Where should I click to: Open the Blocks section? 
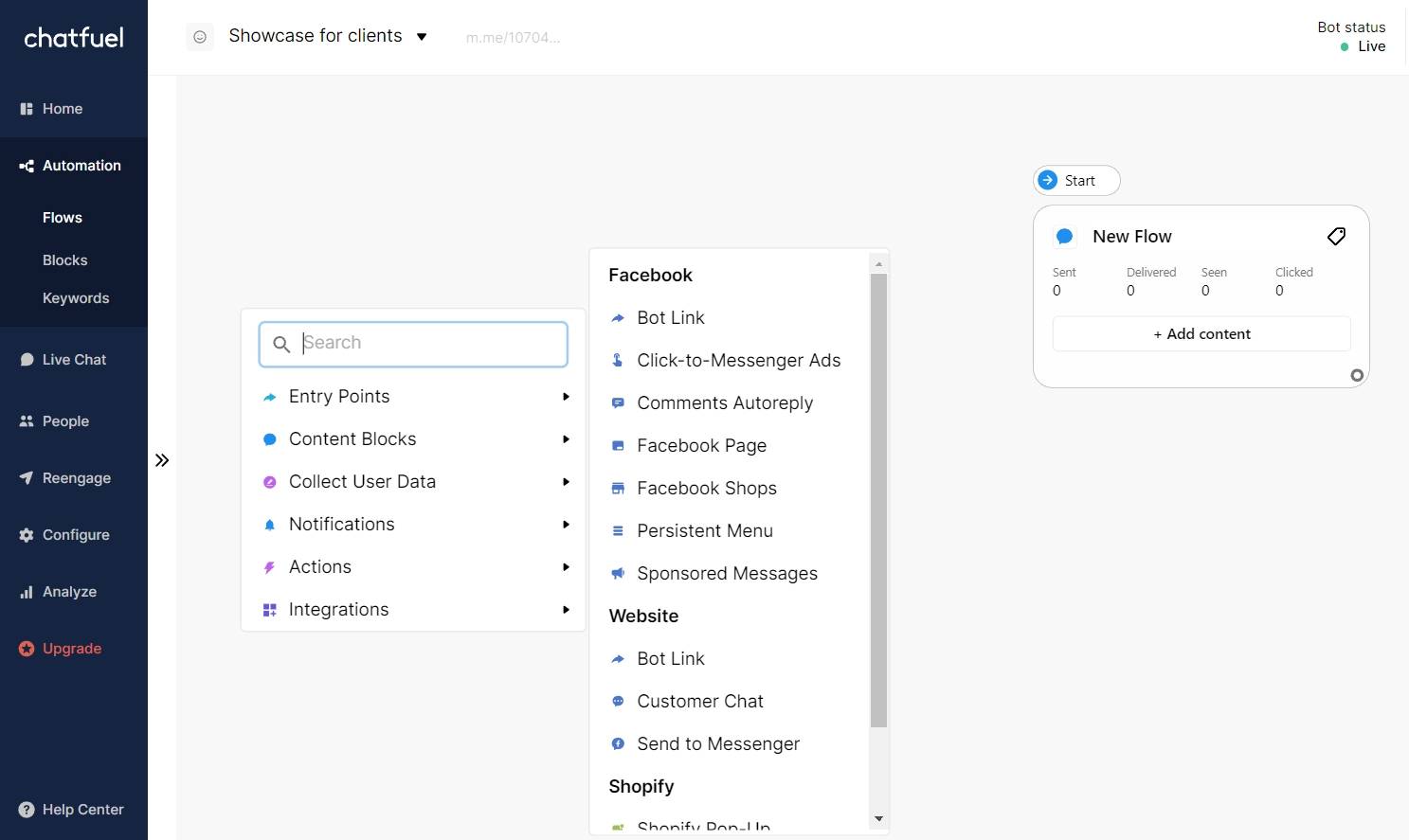pyautogui.click(x=65, y=260)
